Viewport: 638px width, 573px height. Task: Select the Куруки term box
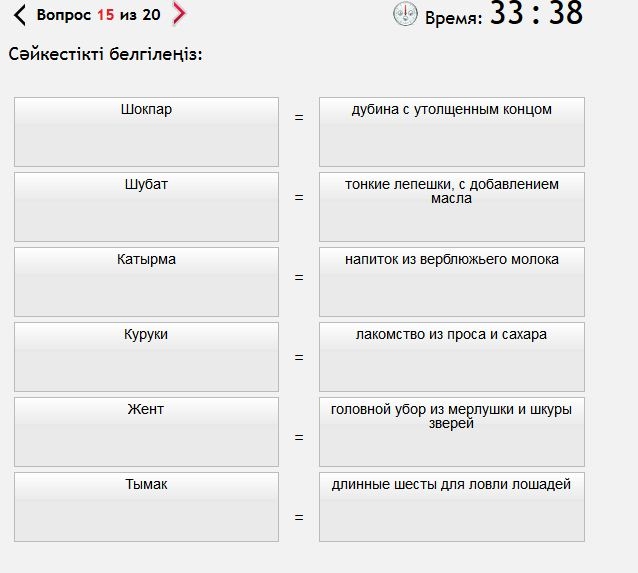(x=146, y=356)
